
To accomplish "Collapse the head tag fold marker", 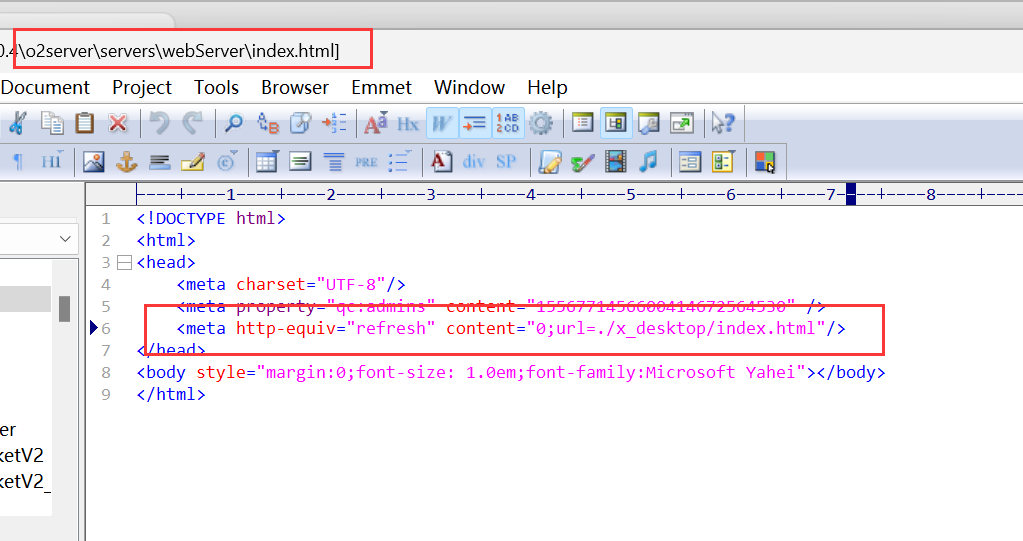I will point(124,263).
